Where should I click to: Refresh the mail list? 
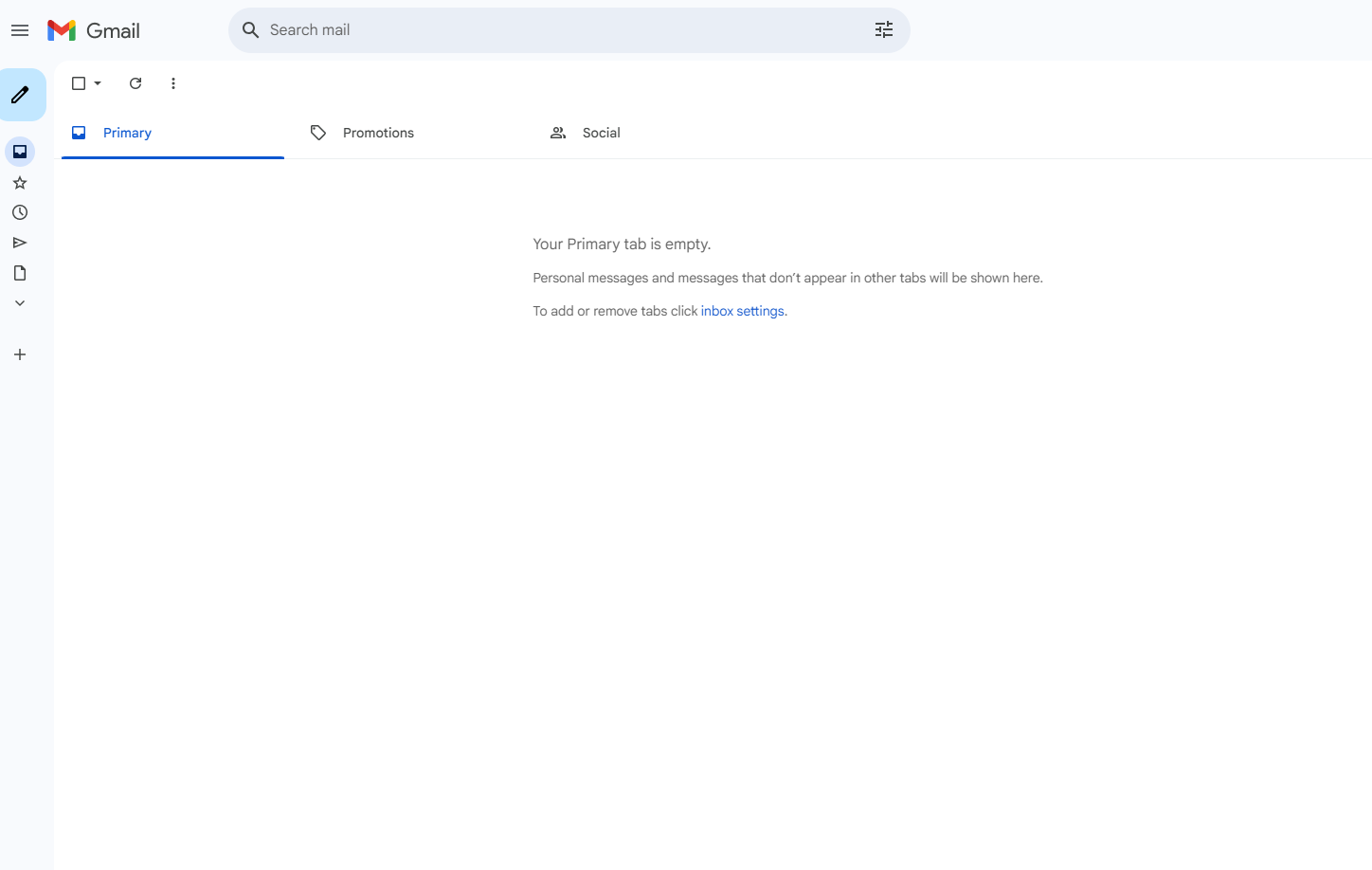pos(135,83)
